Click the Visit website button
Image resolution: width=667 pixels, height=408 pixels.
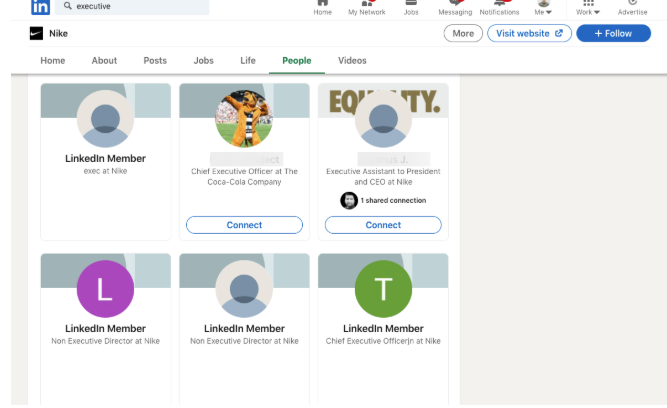point(529,33)
